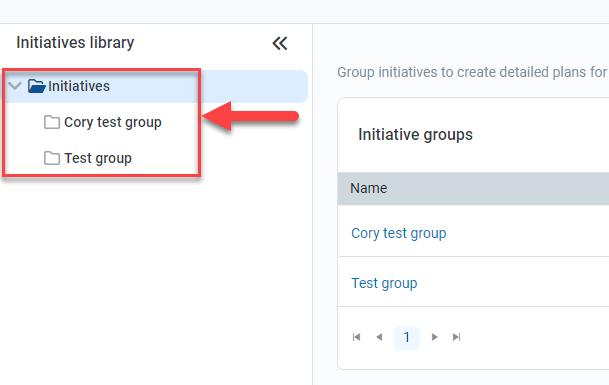Screen dimensions: 609x385
Task: Click the Initiatives library panel title
Action: tap(75, 42)
